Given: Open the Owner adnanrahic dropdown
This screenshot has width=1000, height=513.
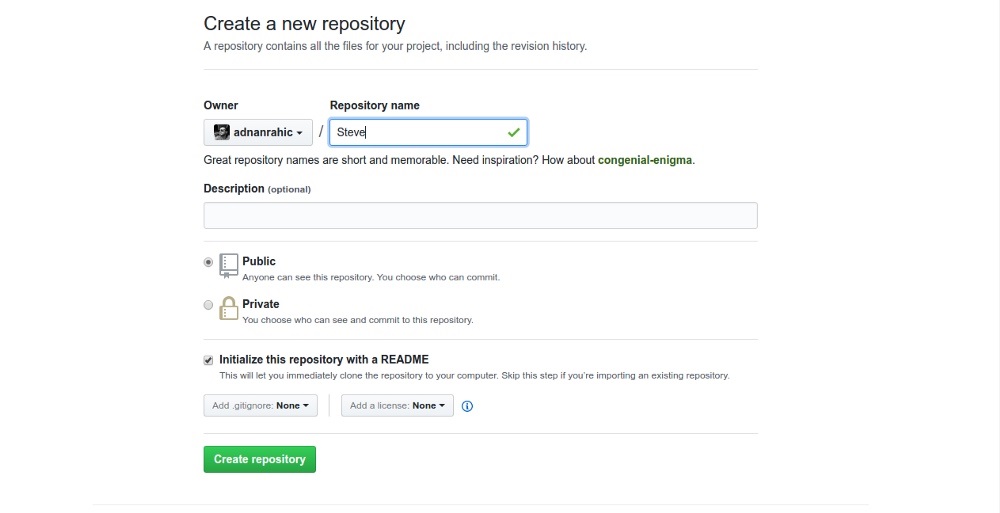Looking at the screenshot, I should click(258, 132).
